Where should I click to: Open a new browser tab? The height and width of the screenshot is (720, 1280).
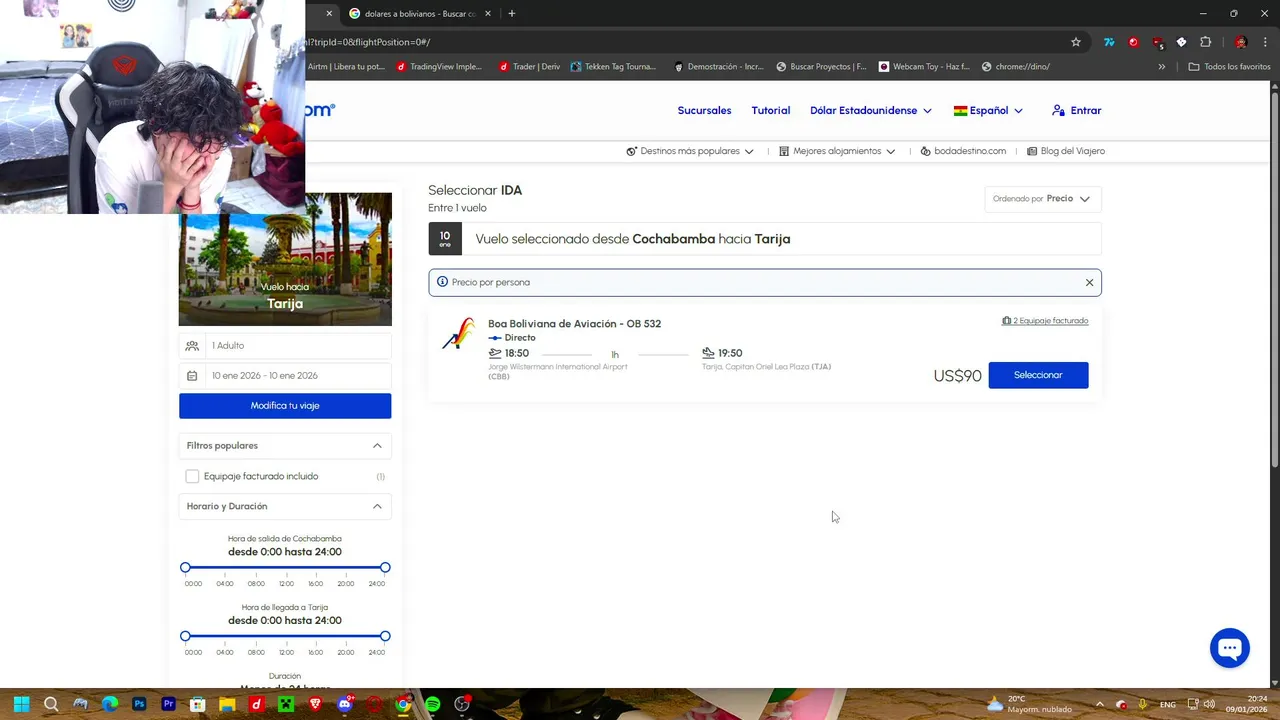tap(511, 14)
